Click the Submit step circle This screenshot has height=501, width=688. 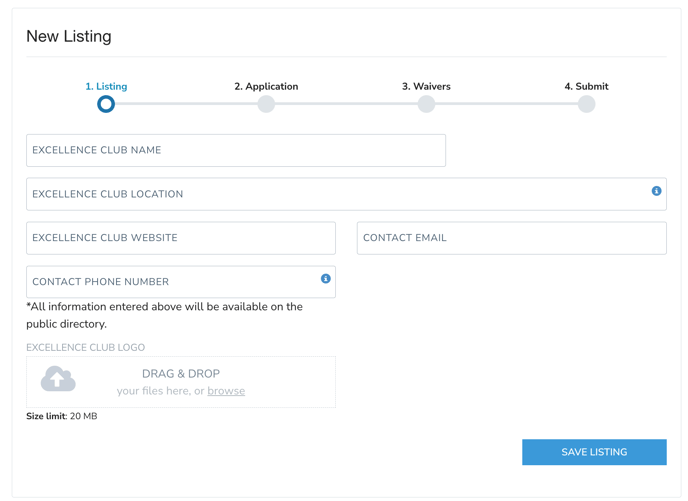[586, 104]
